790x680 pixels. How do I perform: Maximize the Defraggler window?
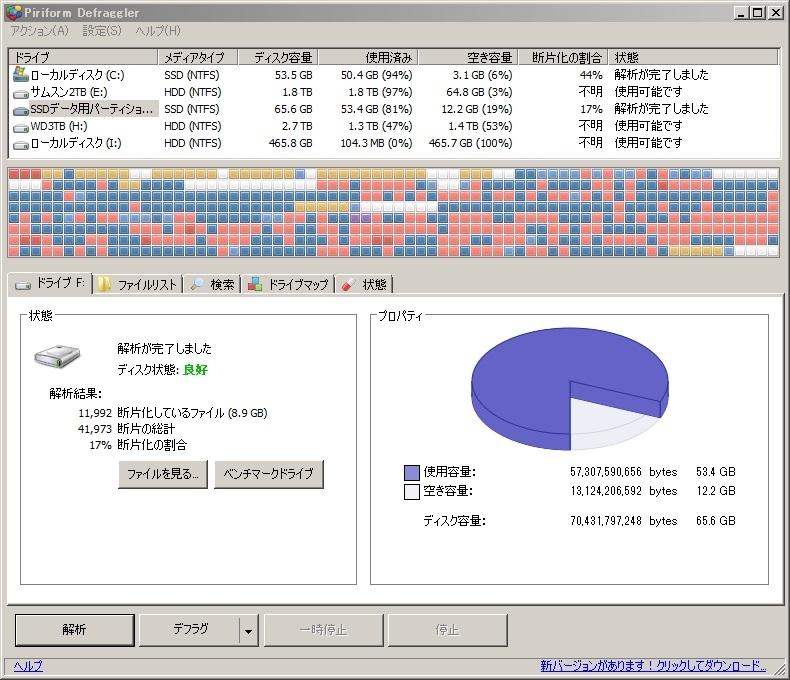757,13
